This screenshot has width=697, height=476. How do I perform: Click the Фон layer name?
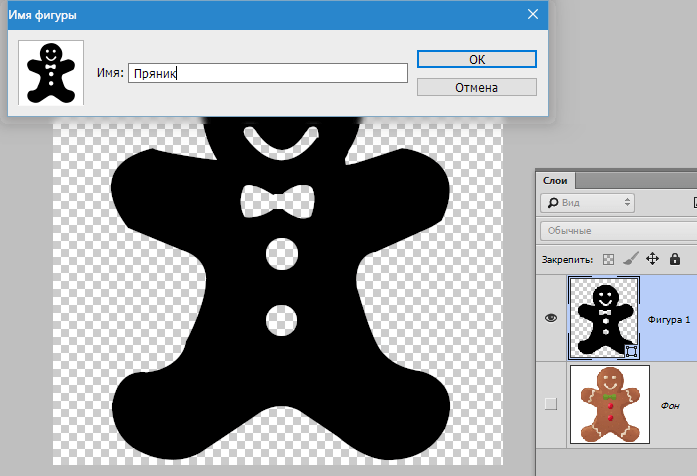(671, 405)
